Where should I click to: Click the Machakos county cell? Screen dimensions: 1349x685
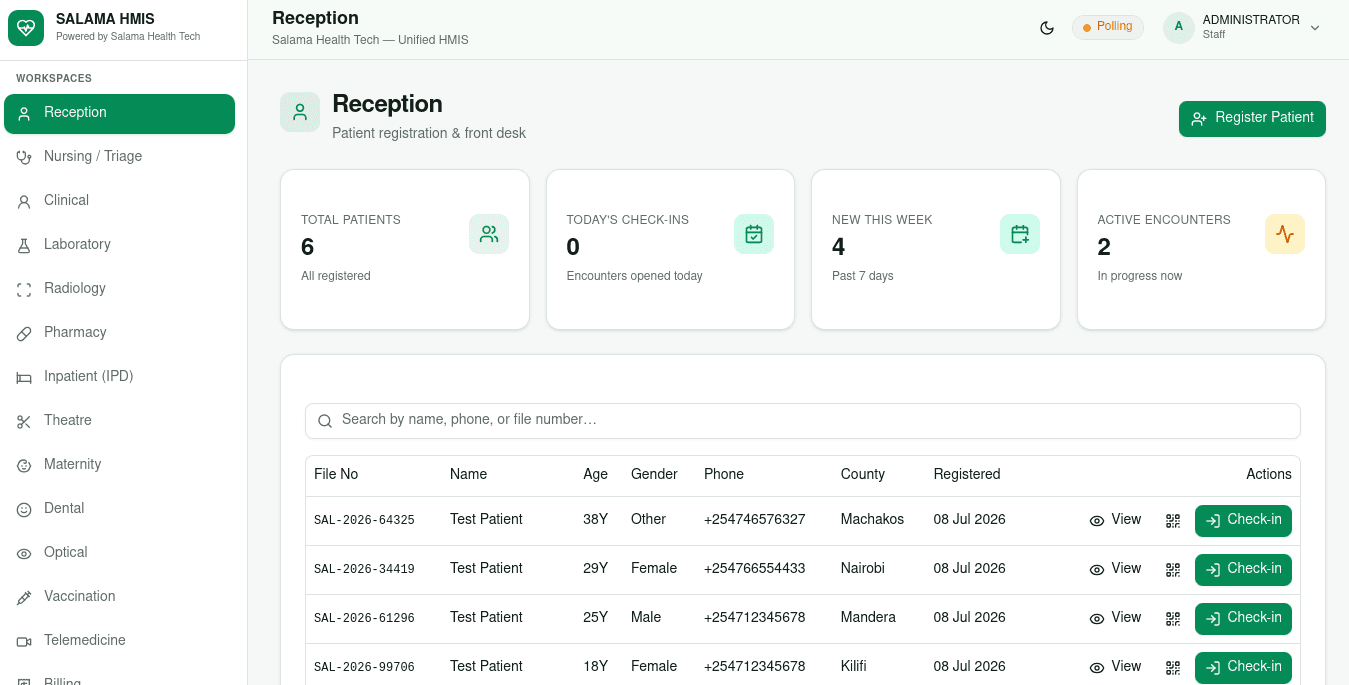point(872,519)
